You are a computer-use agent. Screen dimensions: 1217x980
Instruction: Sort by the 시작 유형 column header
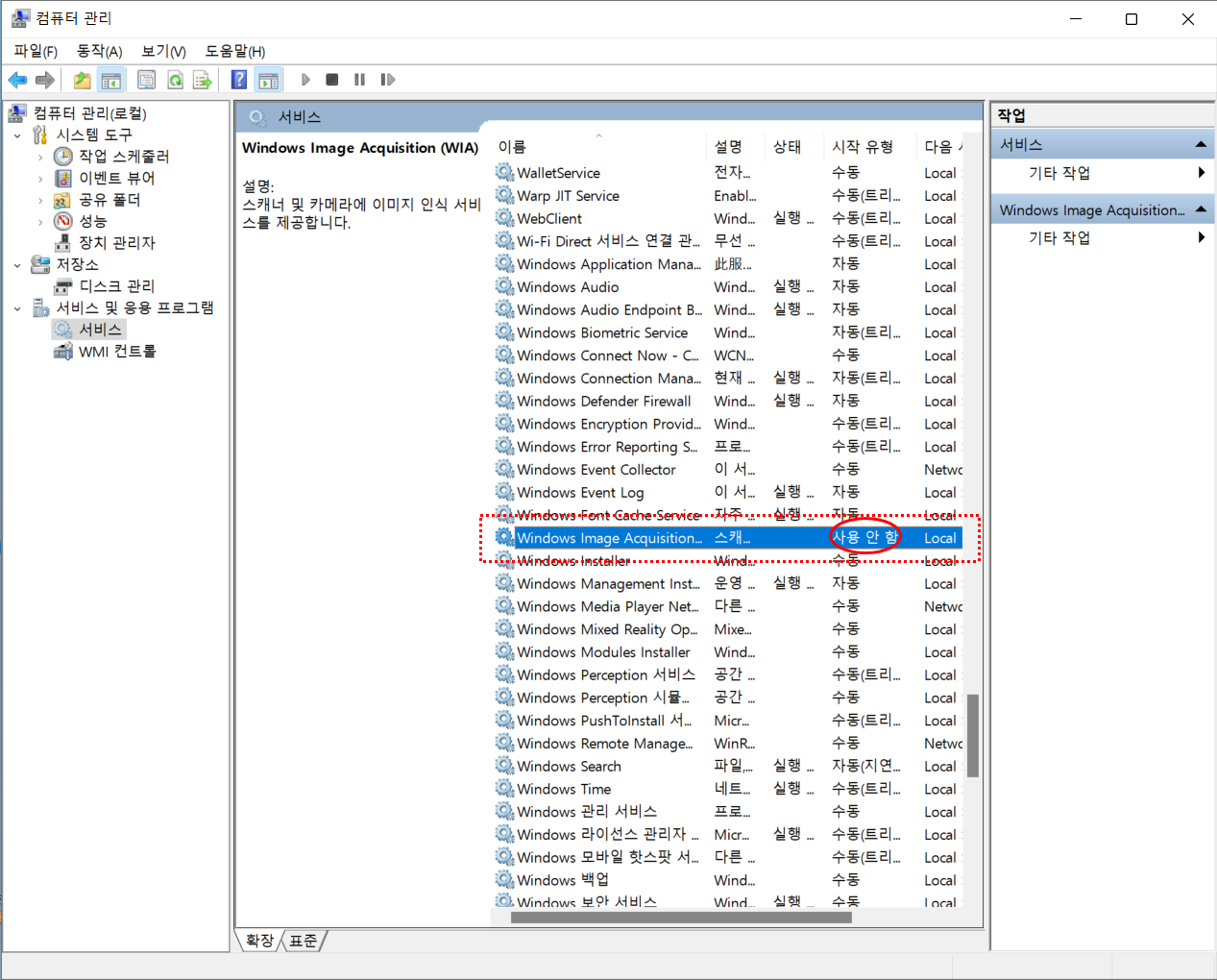(x=870, y=147)
